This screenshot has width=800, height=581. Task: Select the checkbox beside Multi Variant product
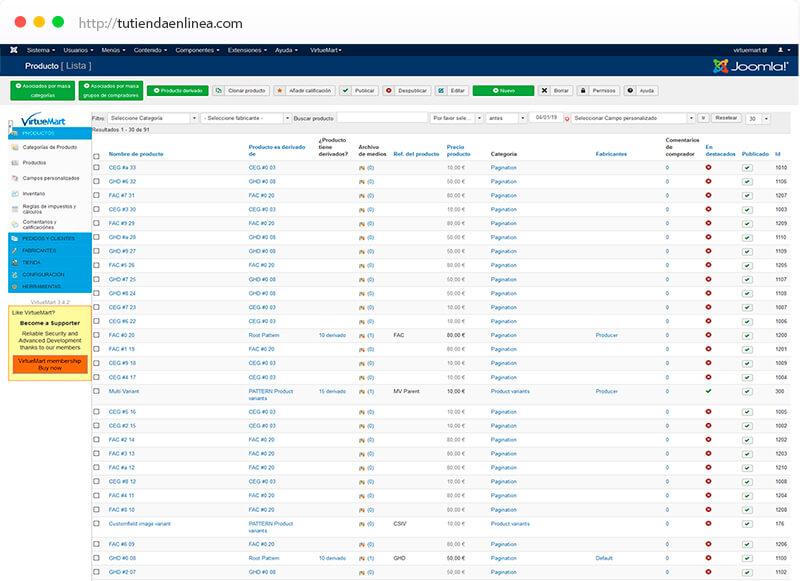[x=97, y=391]
